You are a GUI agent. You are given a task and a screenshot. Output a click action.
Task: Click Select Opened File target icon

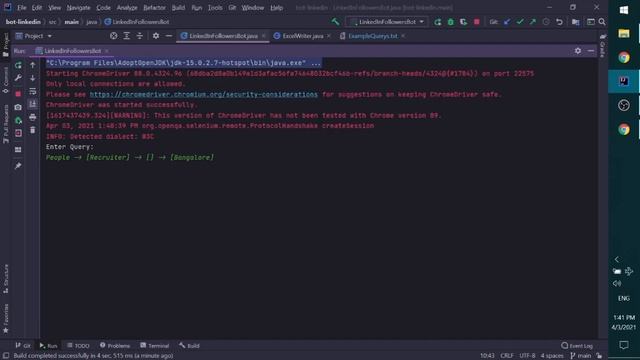(113, 36)
